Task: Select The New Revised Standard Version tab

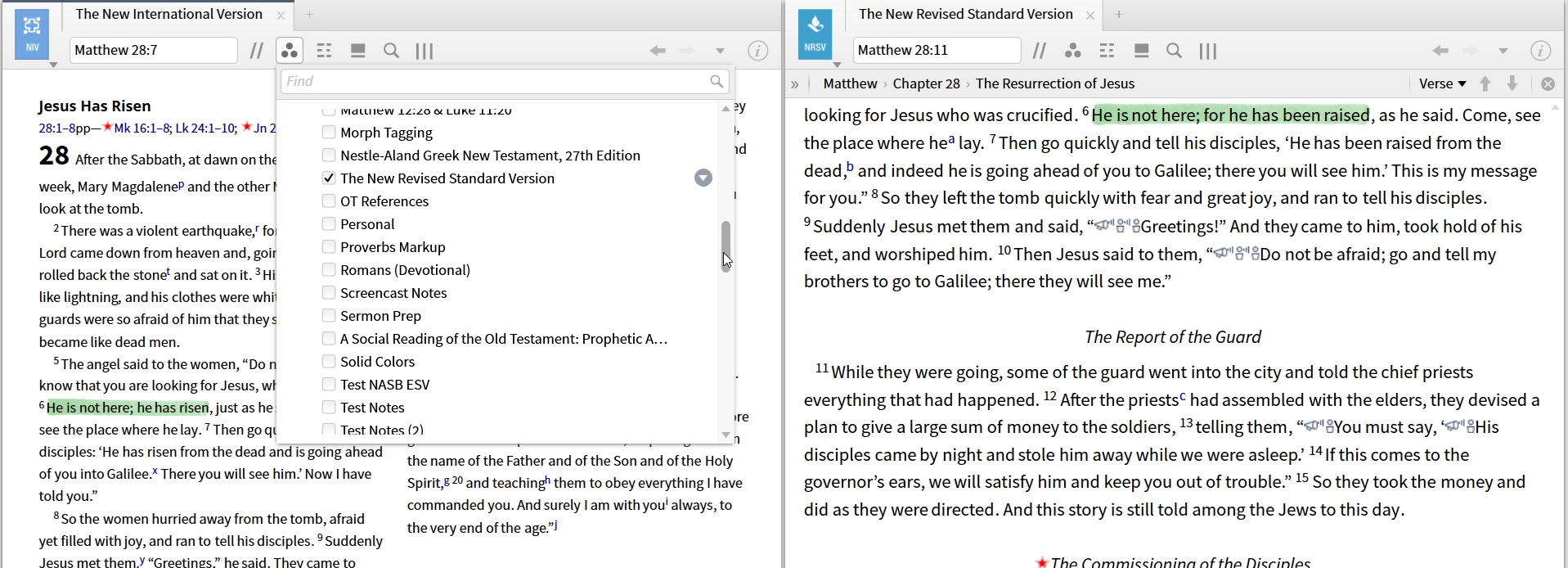Action: pos(966,15)
